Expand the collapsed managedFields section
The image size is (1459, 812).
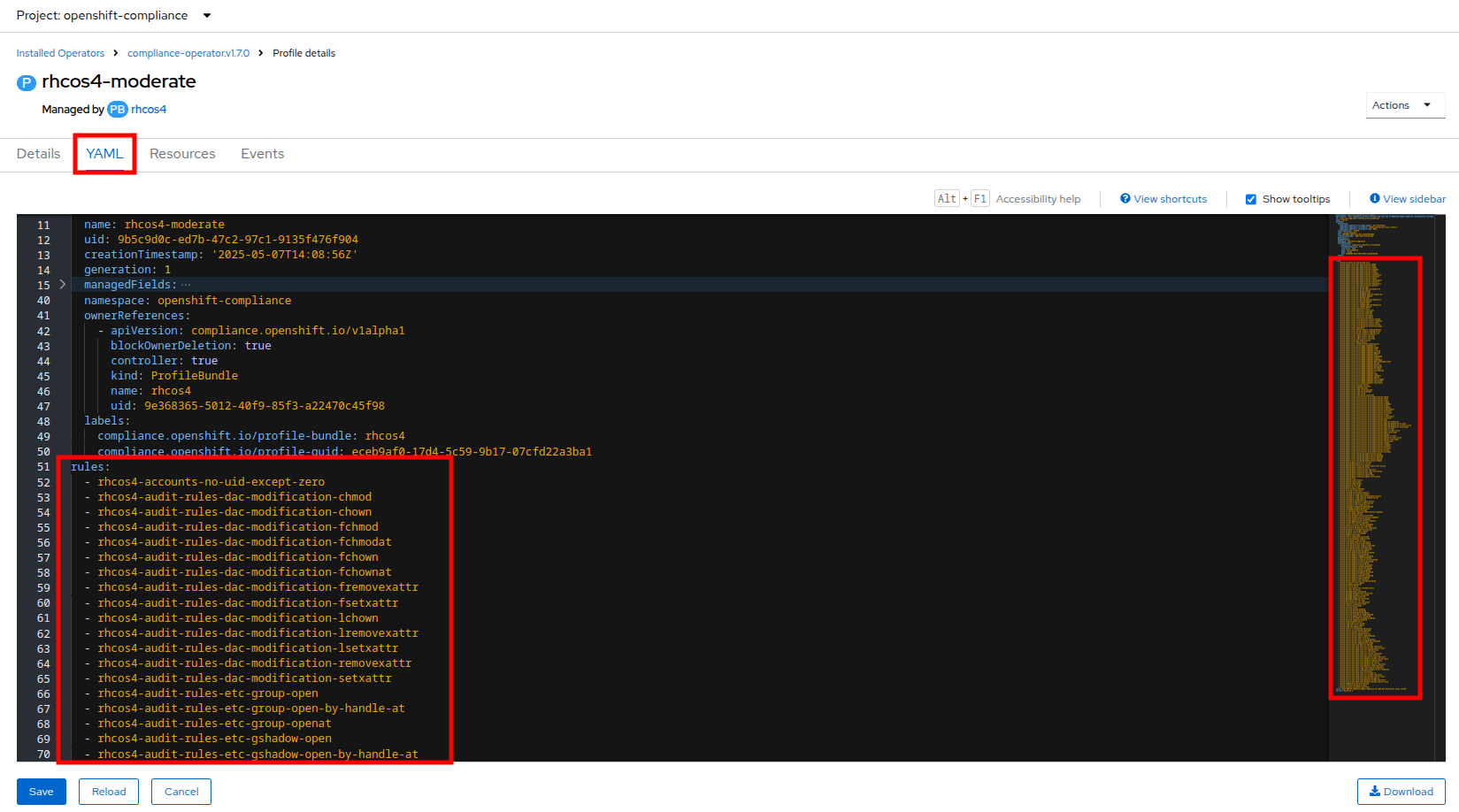(x=63, y=285)
